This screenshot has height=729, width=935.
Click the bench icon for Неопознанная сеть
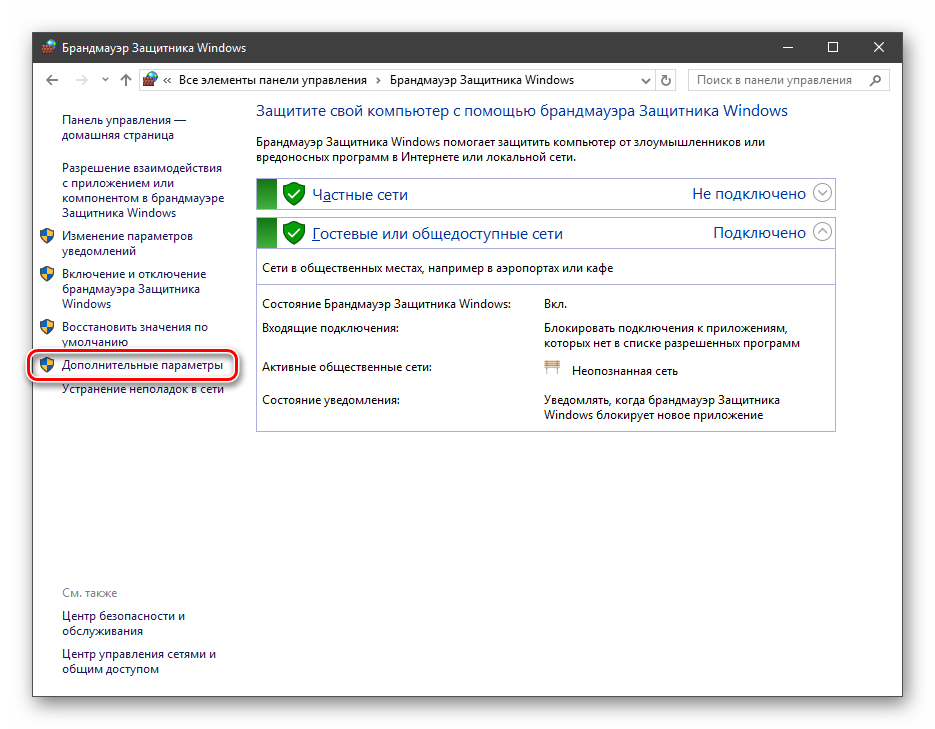click(x=552, y=368)
